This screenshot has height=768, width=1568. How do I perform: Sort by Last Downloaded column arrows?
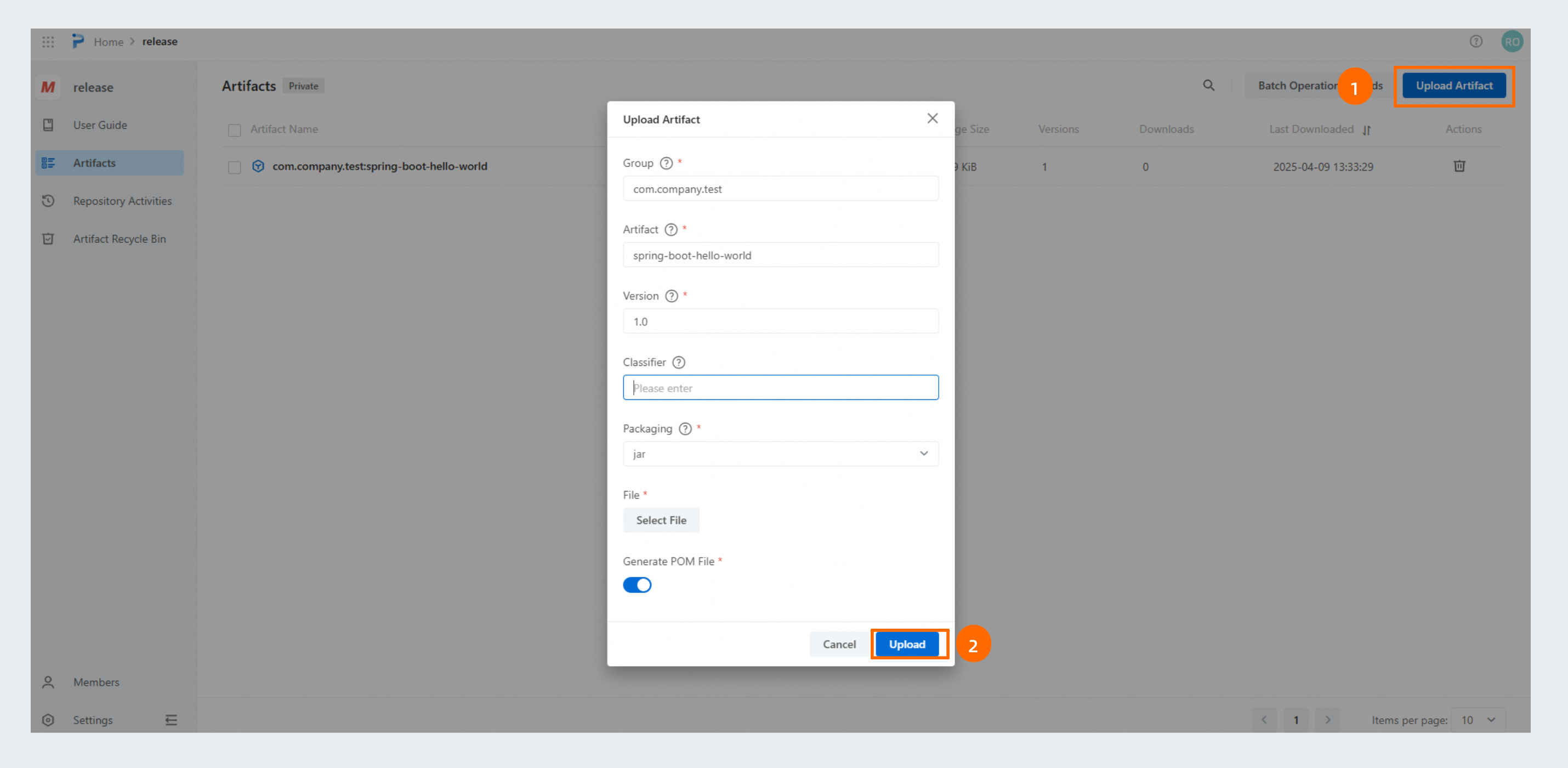[x=1367, y=129]
